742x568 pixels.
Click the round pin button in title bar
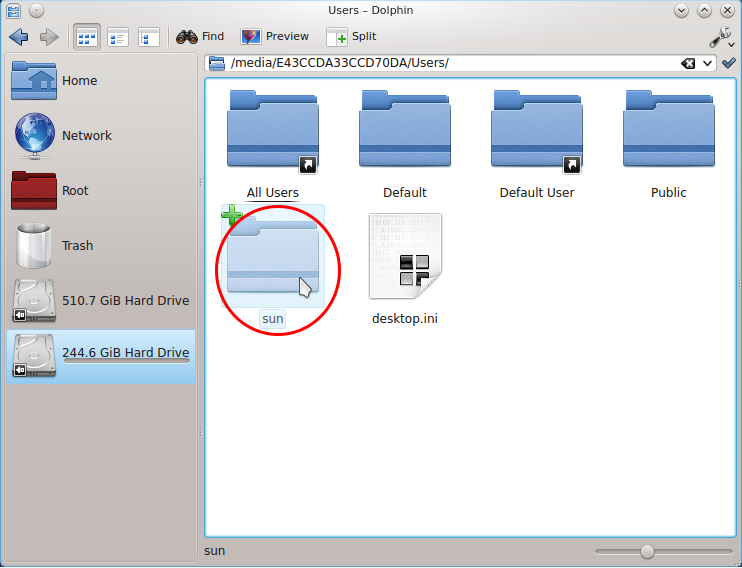pyautogui.click(x=36, y=10)
